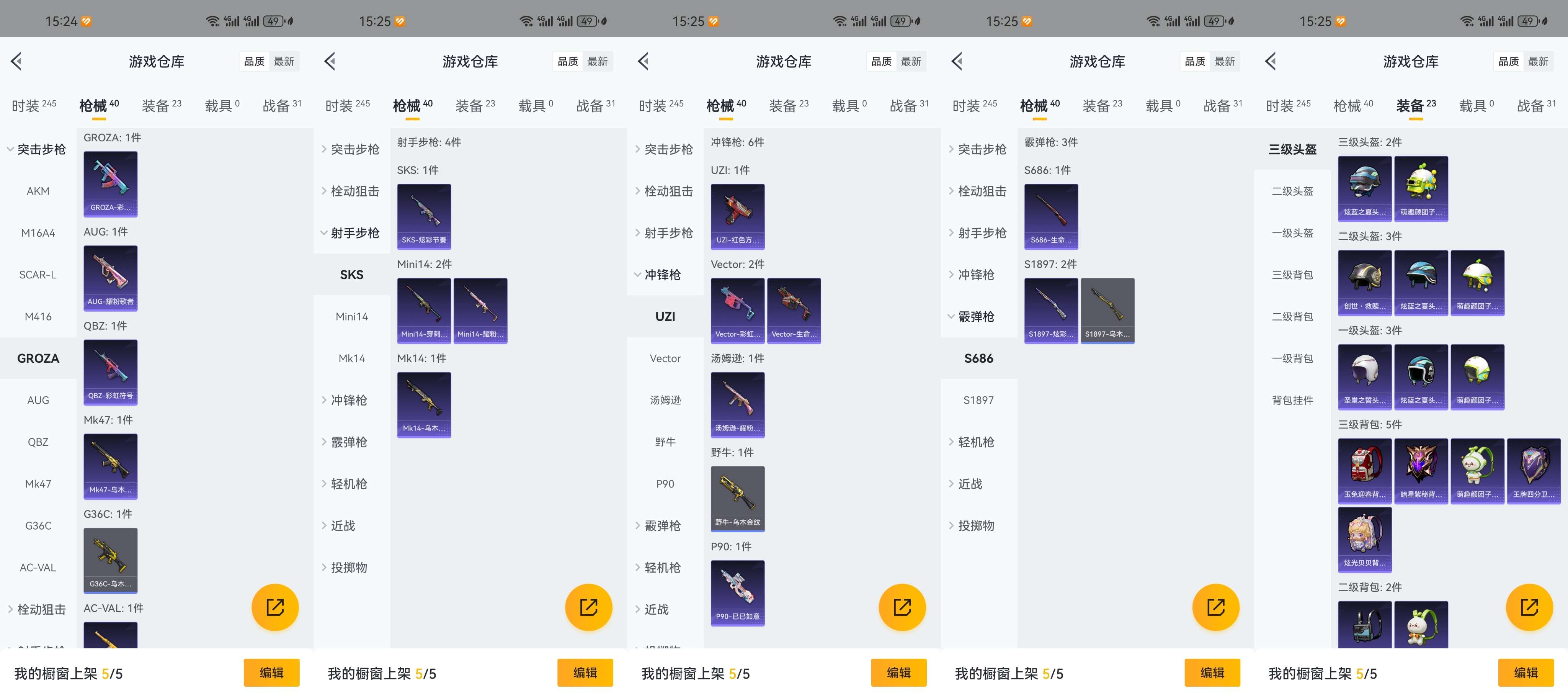Open the AUG-耀粉歌者 skin item

110,278
